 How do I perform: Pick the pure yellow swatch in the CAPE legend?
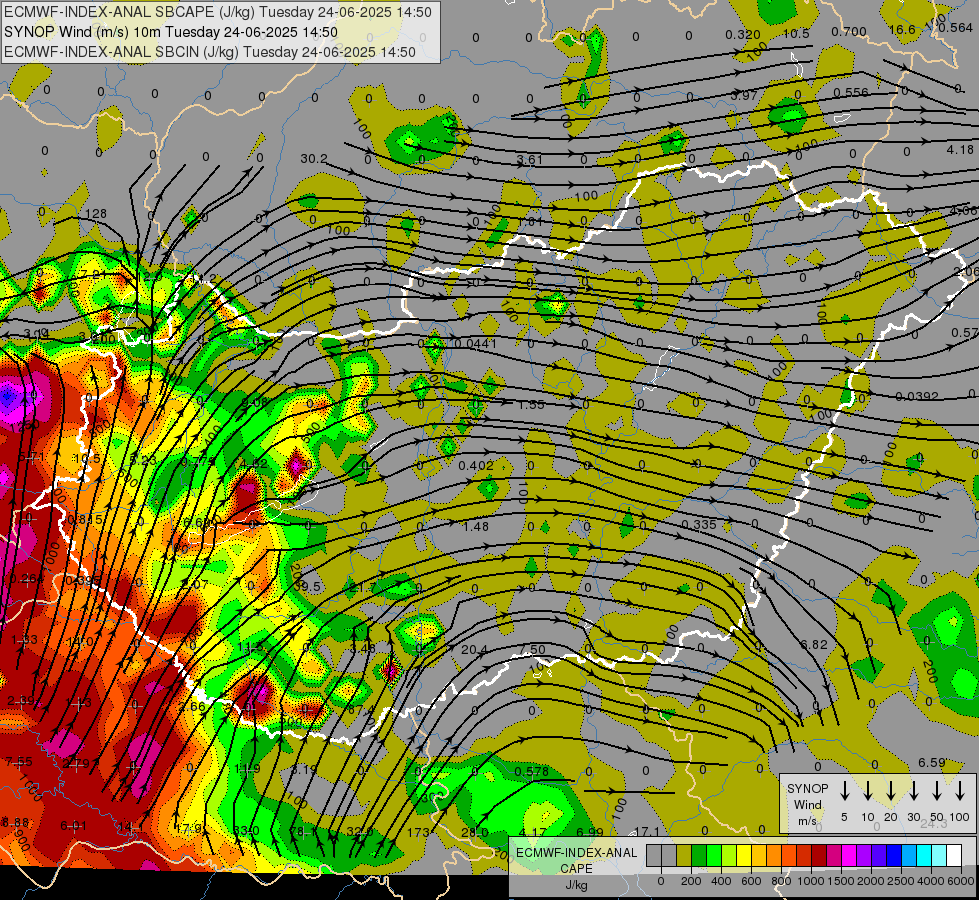pos(744,855)
